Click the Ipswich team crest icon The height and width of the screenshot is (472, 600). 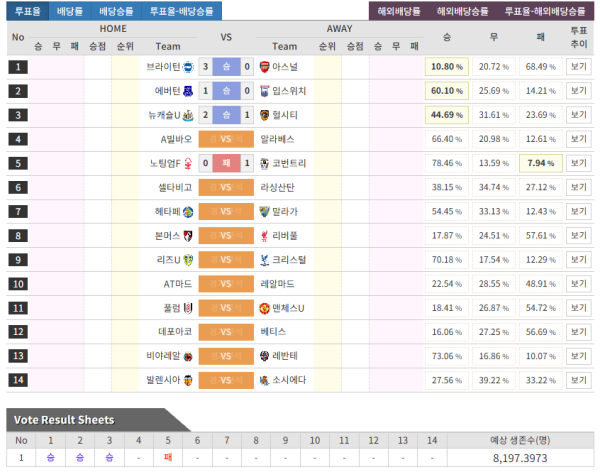pos(264,91)
